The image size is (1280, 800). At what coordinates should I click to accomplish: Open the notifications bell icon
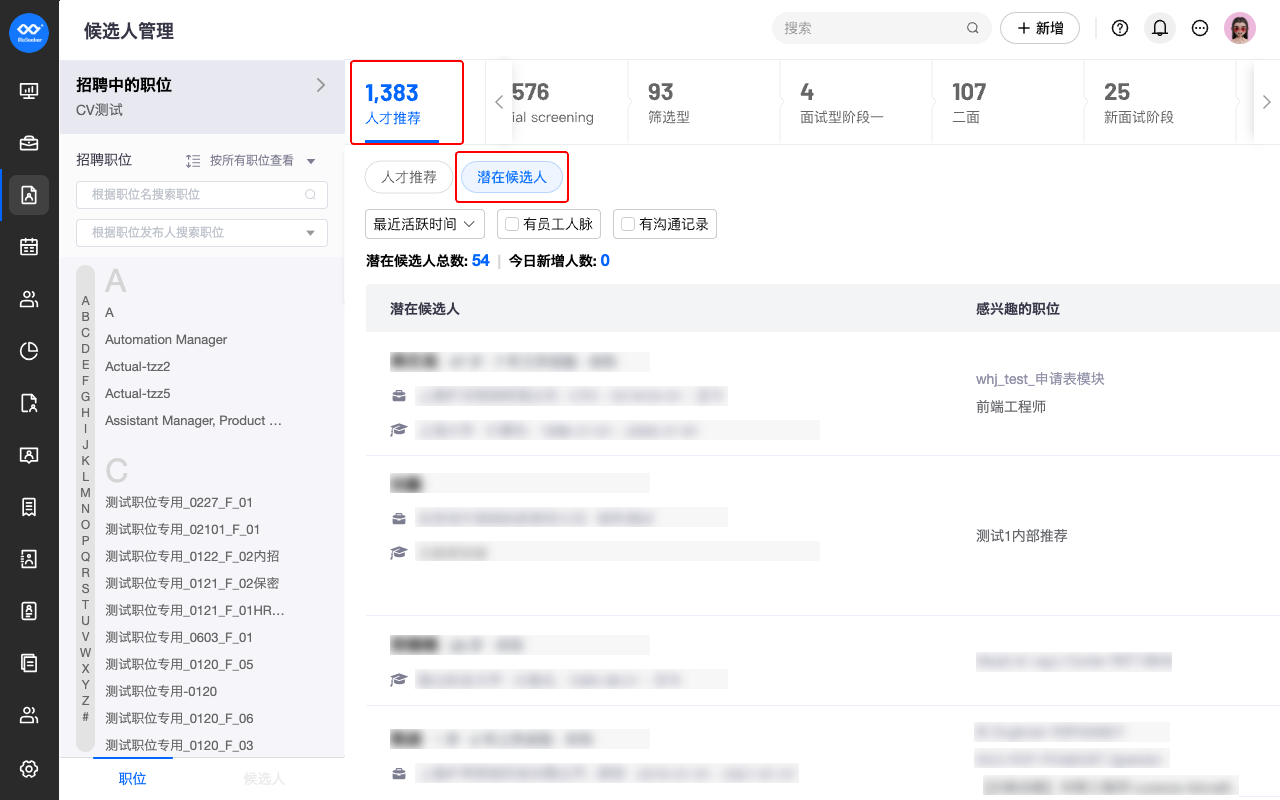coord(1160,28)
